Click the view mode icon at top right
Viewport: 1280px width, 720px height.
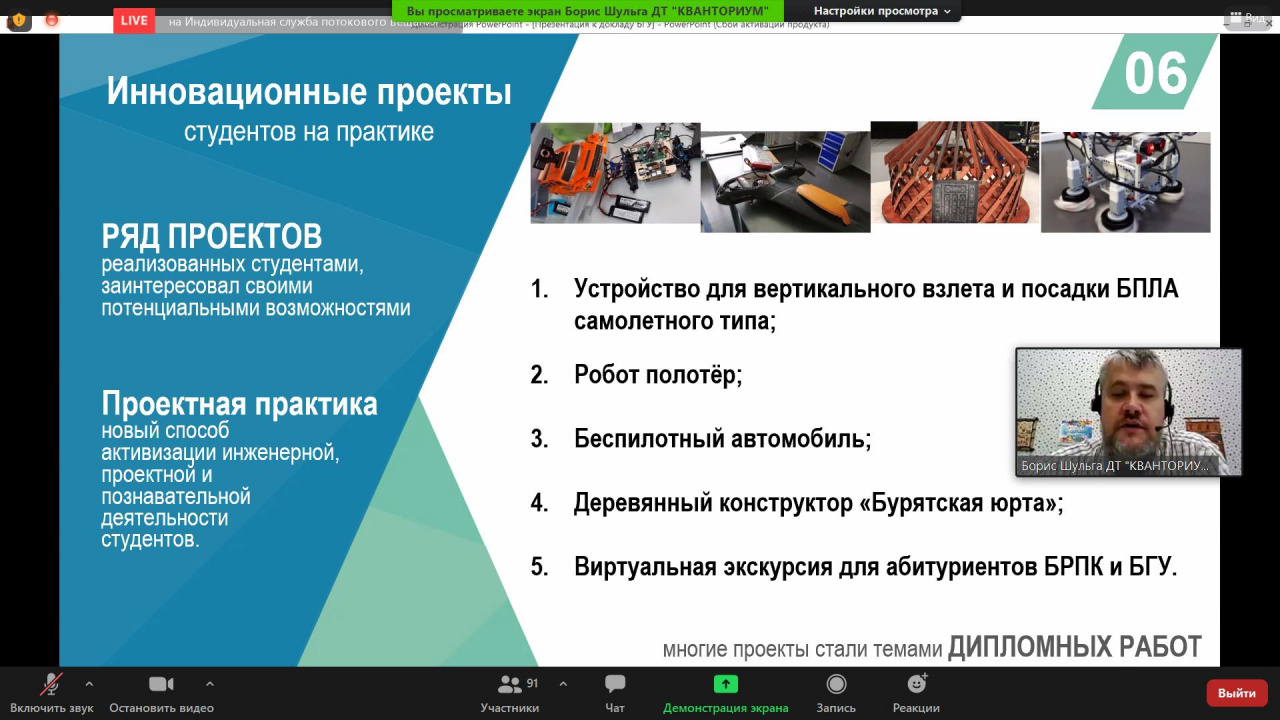(1244, 17)
